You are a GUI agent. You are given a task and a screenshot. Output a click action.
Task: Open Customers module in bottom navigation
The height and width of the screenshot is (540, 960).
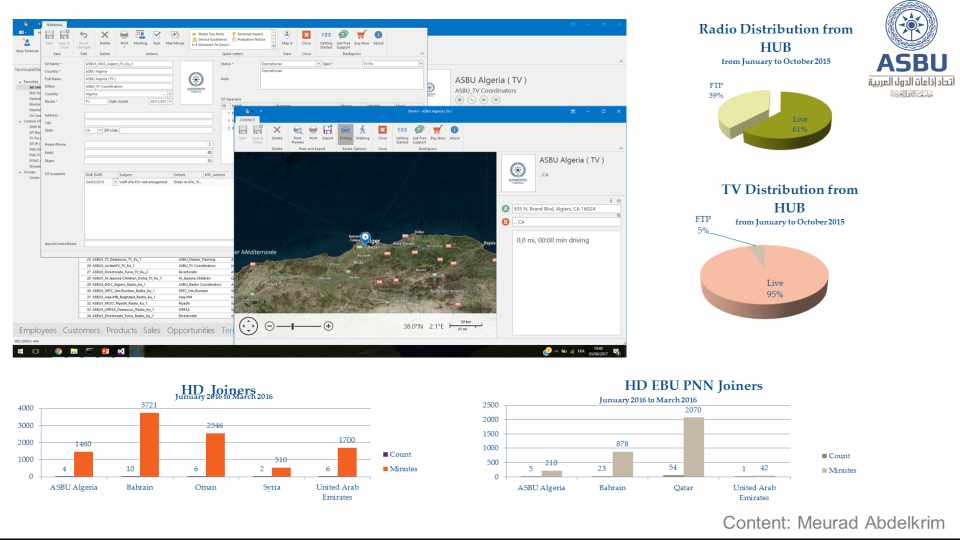tap(81, 331)
